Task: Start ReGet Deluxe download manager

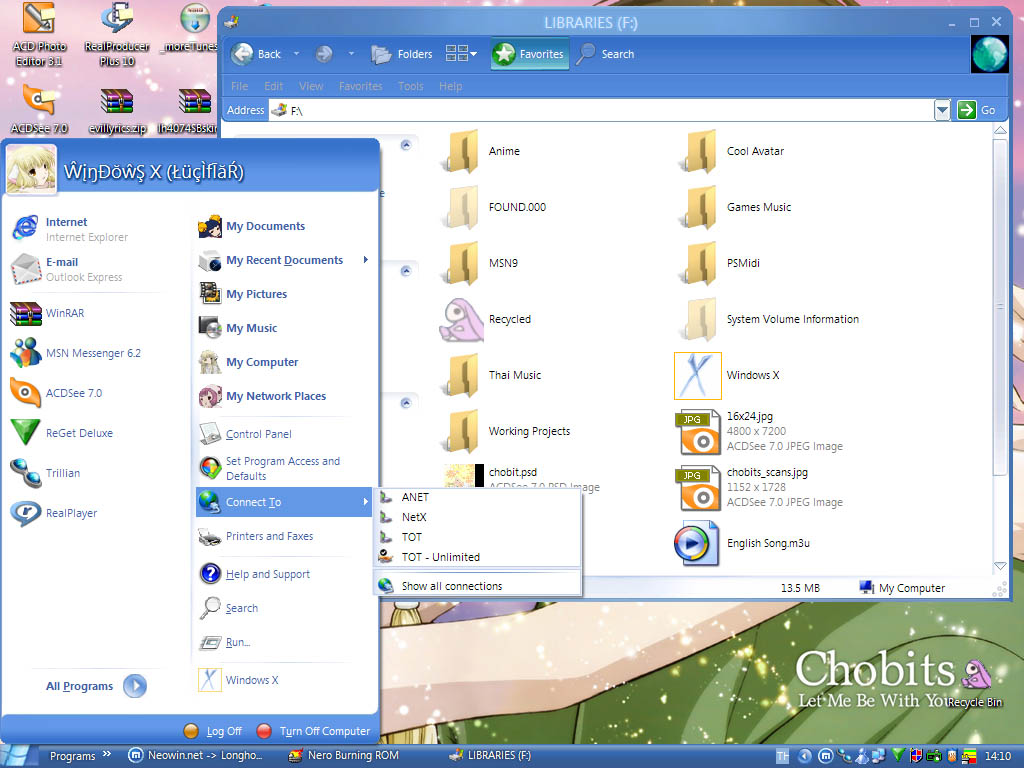Action: (x=78, y=433)
